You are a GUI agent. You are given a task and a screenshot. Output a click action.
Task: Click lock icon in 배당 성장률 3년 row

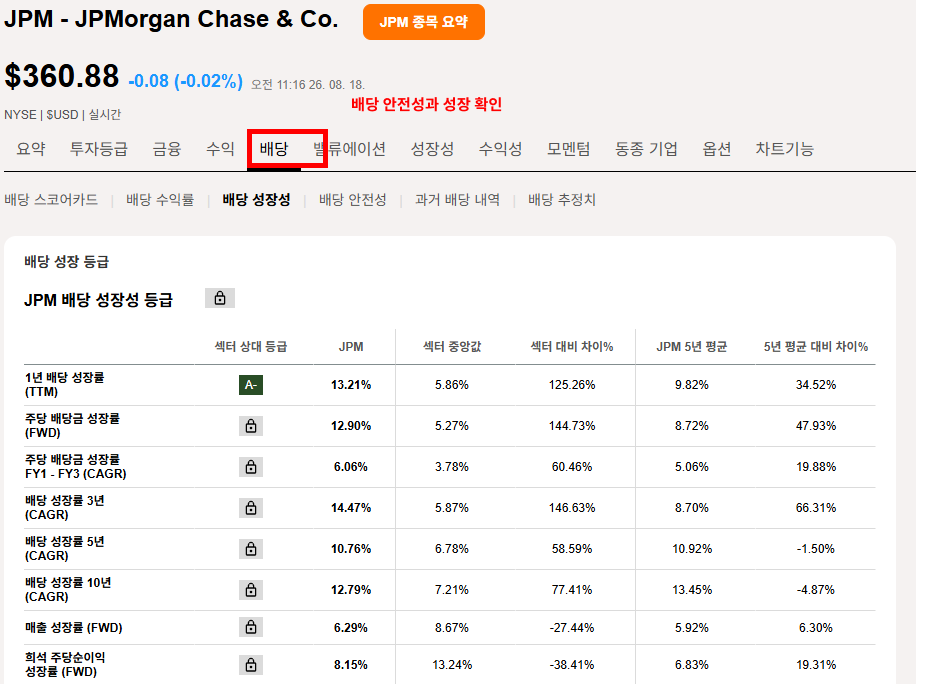[x=251, y=508]
